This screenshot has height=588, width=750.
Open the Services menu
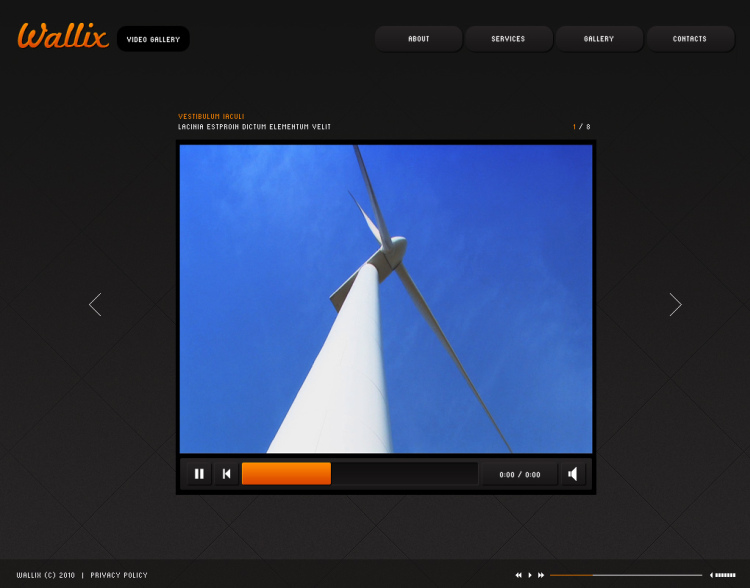508,39
